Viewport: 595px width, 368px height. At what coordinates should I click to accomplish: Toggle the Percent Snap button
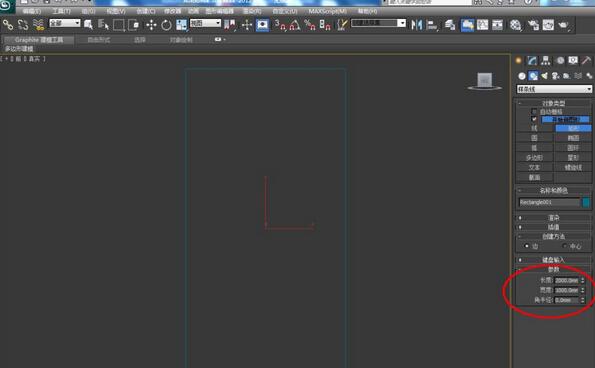click(310, 25)
